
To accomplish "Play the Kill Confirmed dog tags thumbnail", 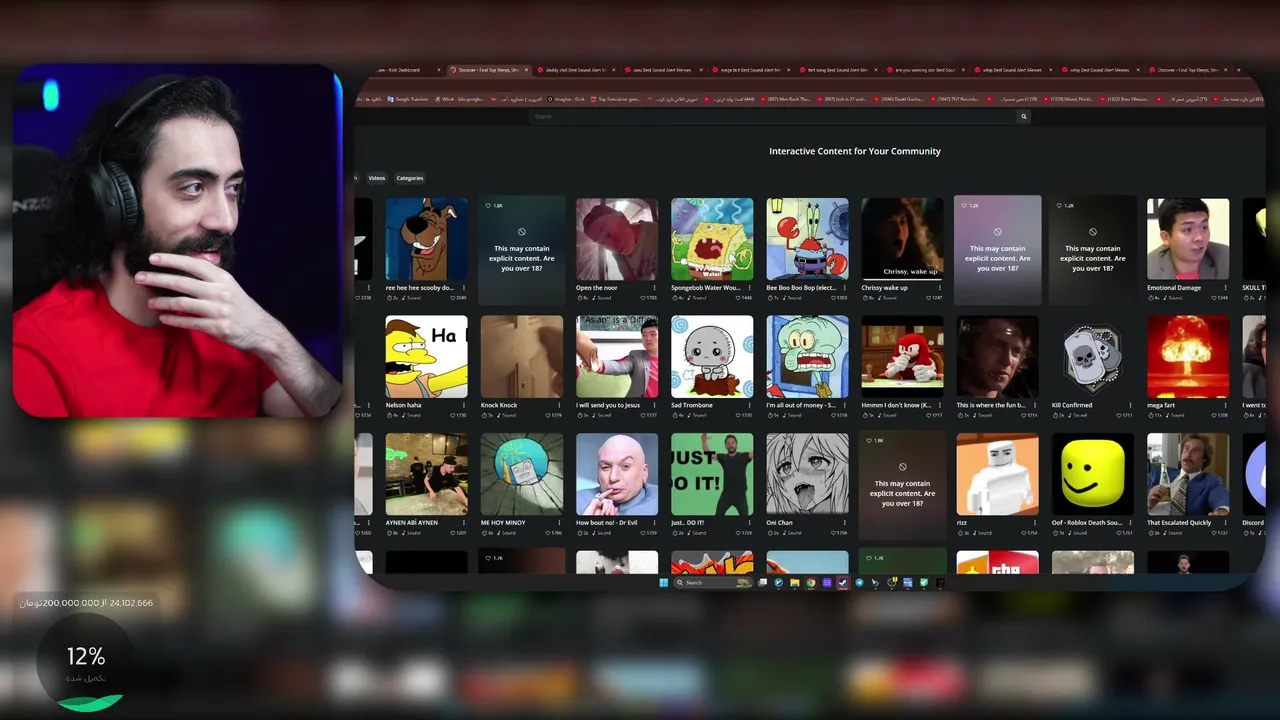I will tap(1093, 357).
